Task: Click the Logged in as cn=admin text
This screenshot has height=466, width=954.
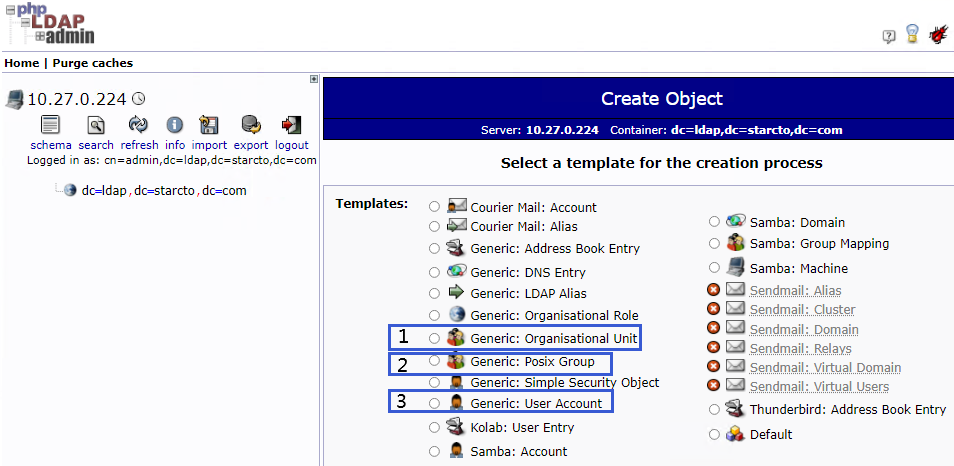Action: coord(172,161)
